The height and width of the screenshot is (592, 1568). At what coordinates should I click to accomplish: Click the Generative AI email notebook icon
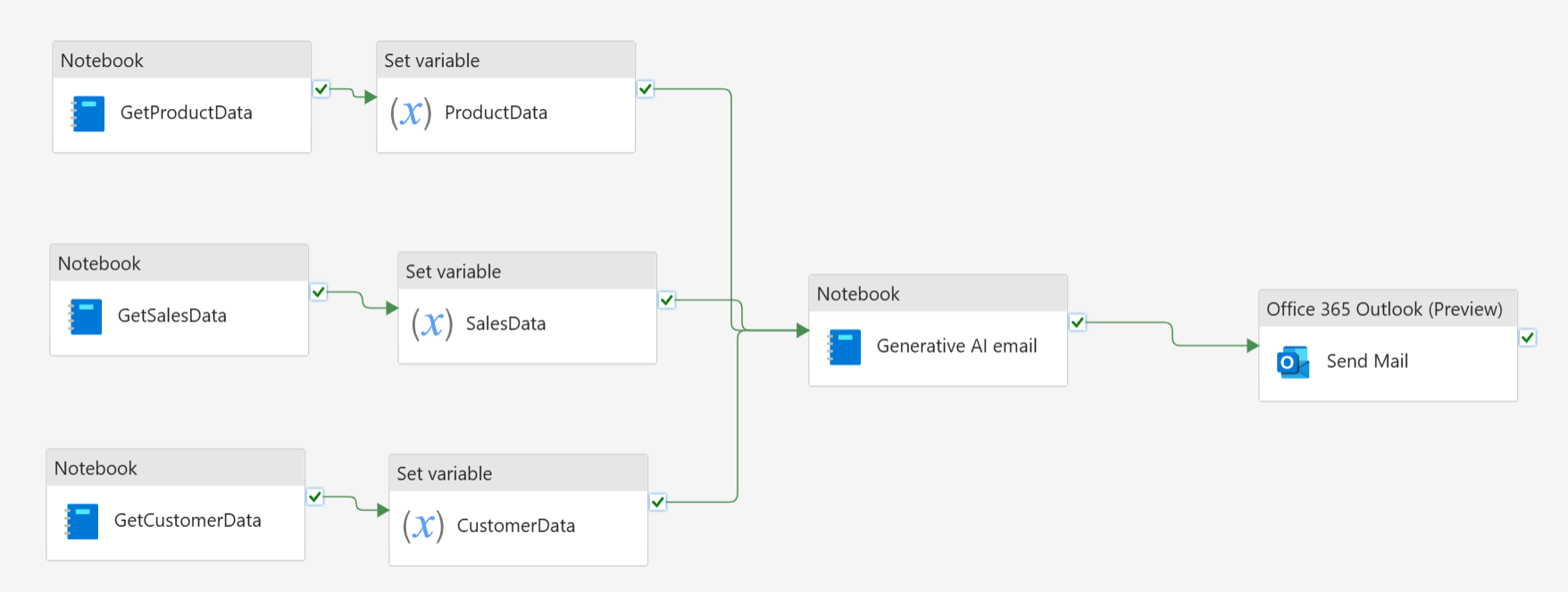coord(844,347)
